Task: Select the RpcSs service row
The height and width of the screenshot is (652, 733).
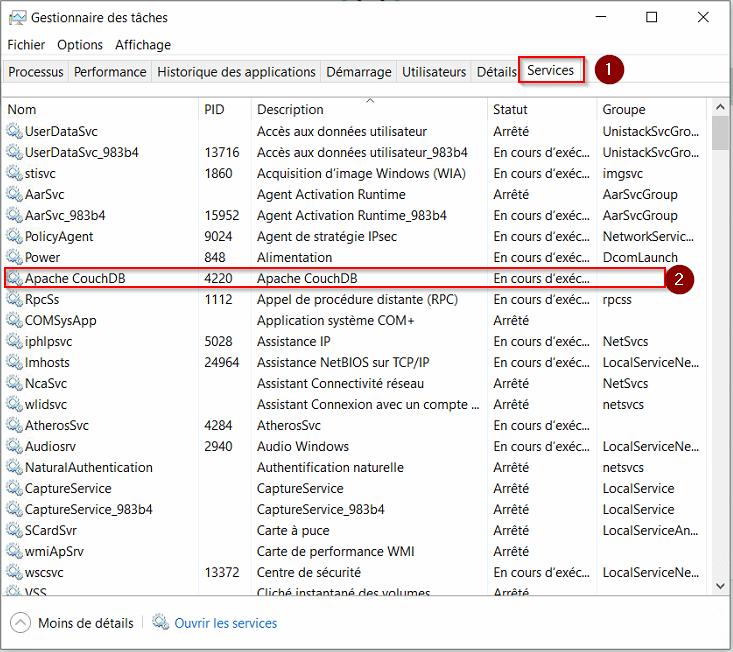Action: 355,299
